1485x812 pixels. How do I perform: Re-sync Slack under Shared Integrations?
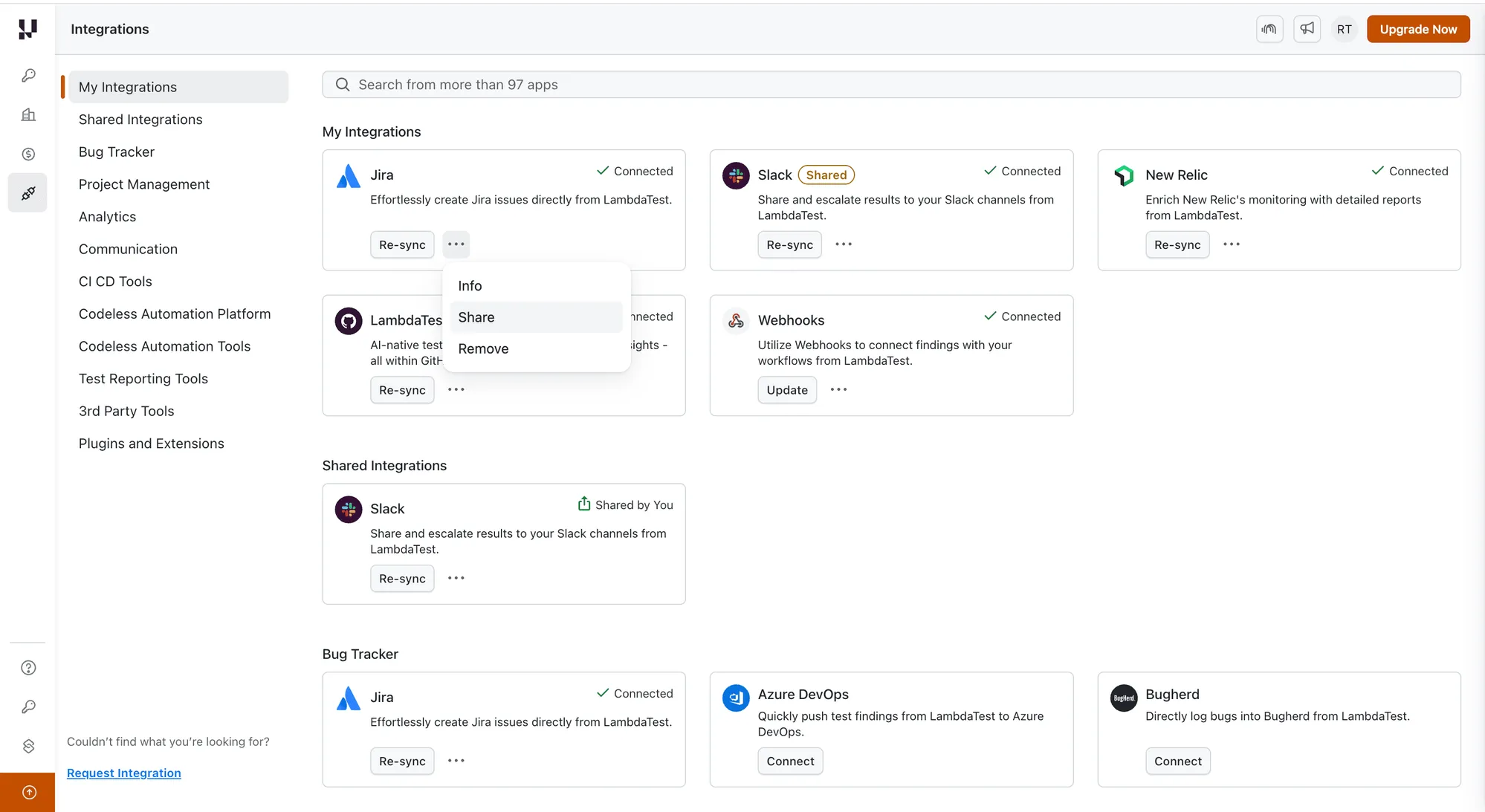[402, 579]
